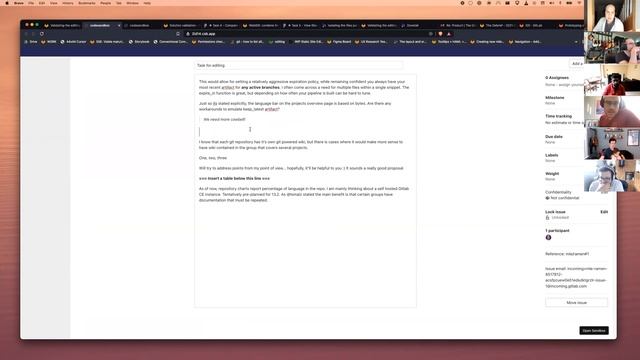Open the UX Research bookmark

(x=371, y=42)
